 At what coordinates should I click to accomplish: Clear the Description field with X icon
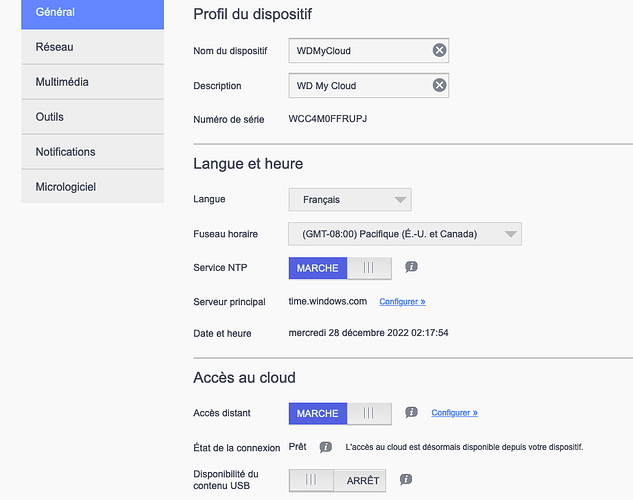pos(439,85)
